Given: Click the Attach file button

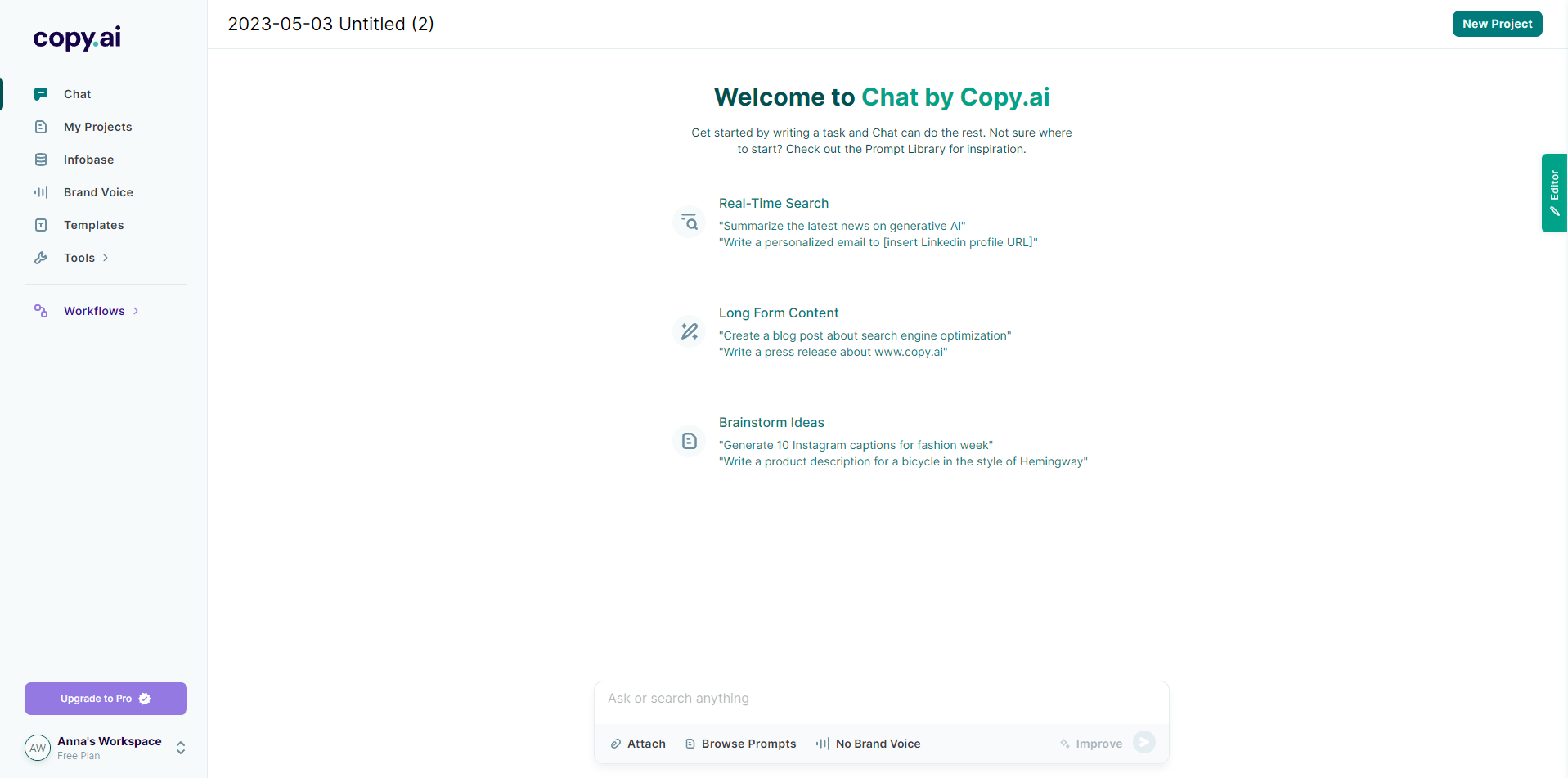Looking at the screenshot, I should 638,744.
